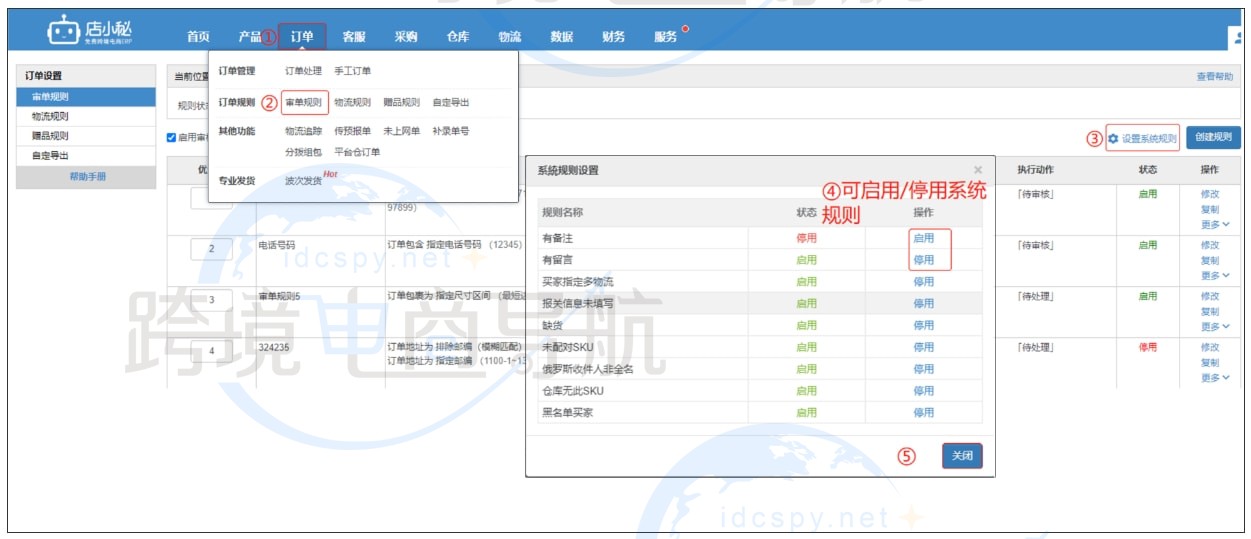
Task: Open 波次发货 marked Hot in the dropdown
Action: [303, 181]
